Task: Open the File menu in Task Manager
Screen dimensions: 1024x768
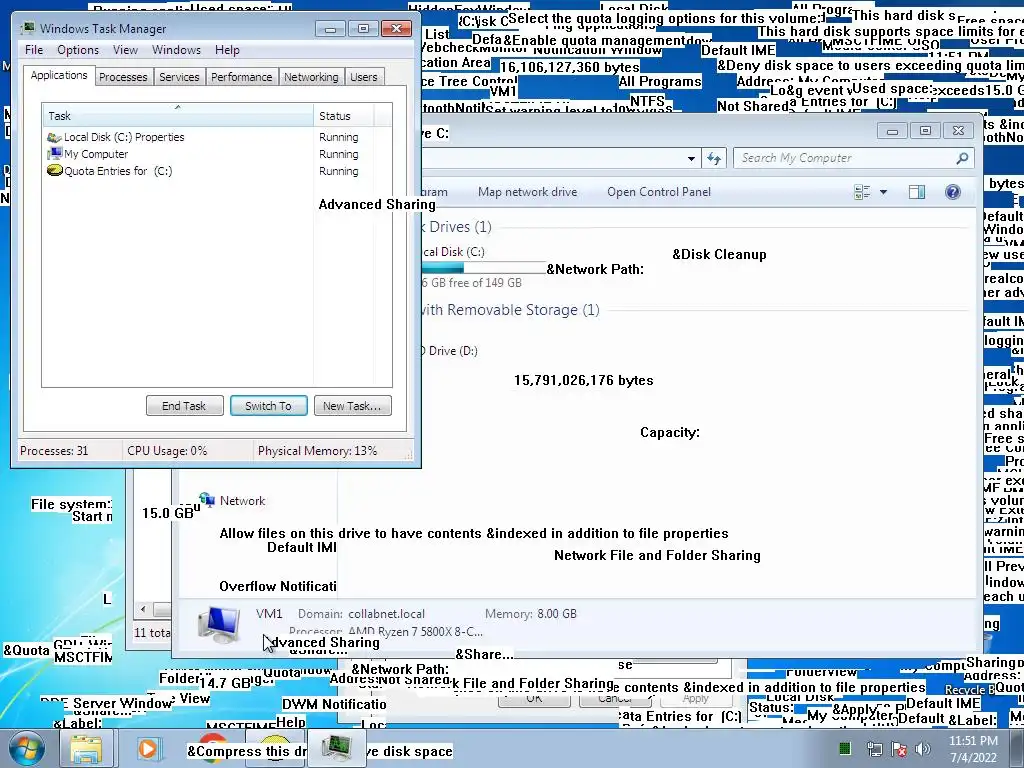Action: [34, 50]
